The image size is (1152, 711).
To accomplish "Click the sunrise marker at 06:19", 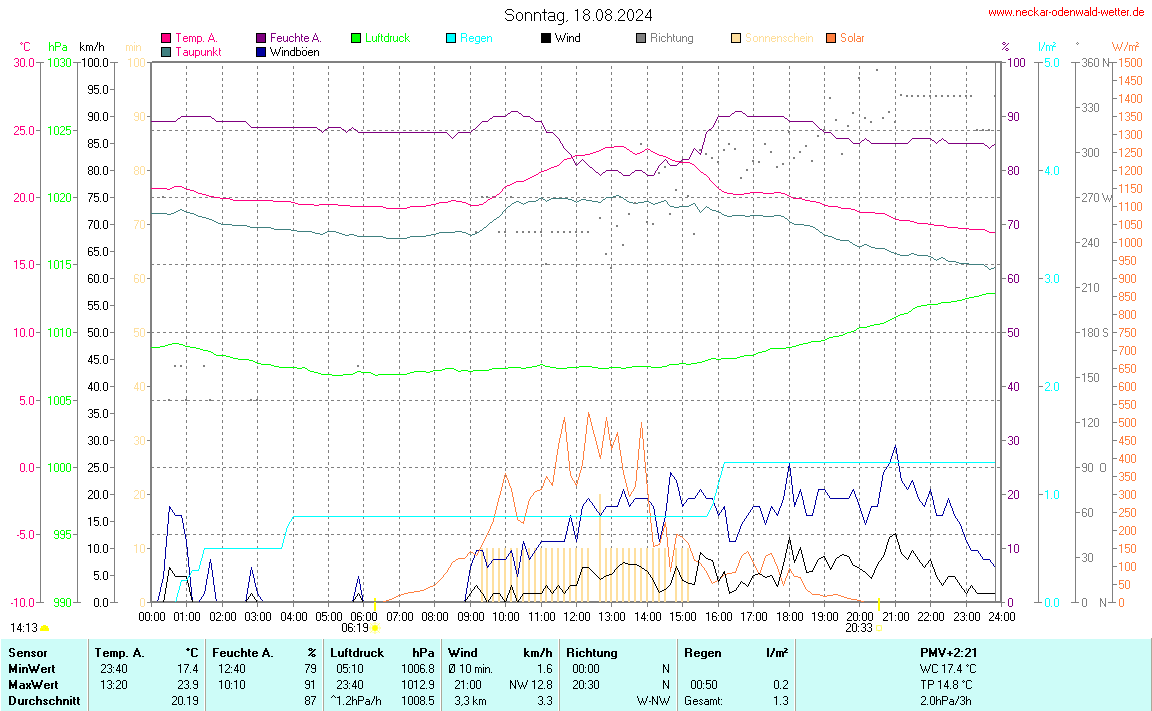I will tap(374, 628).
